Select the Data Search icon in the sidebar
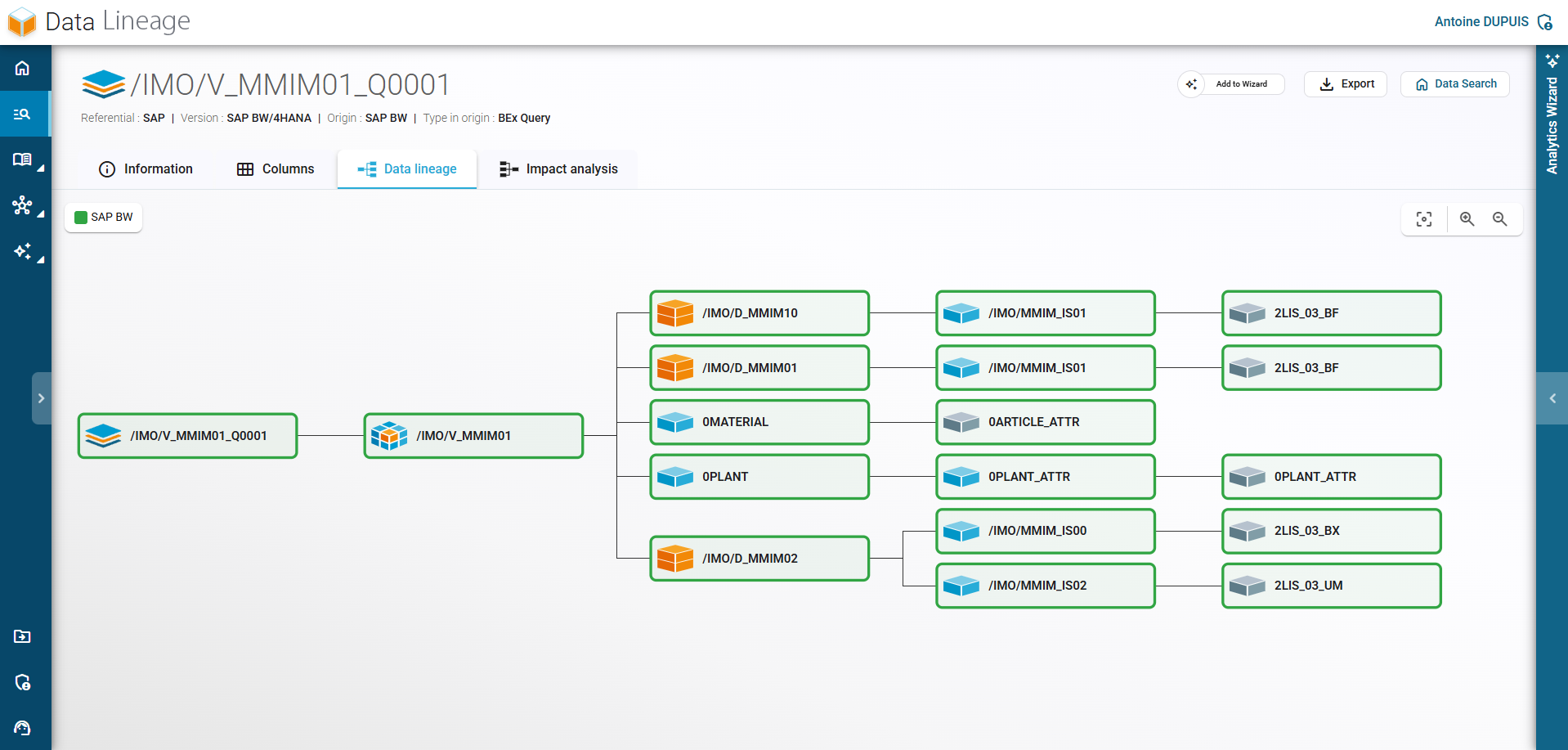 click(22, 114)
